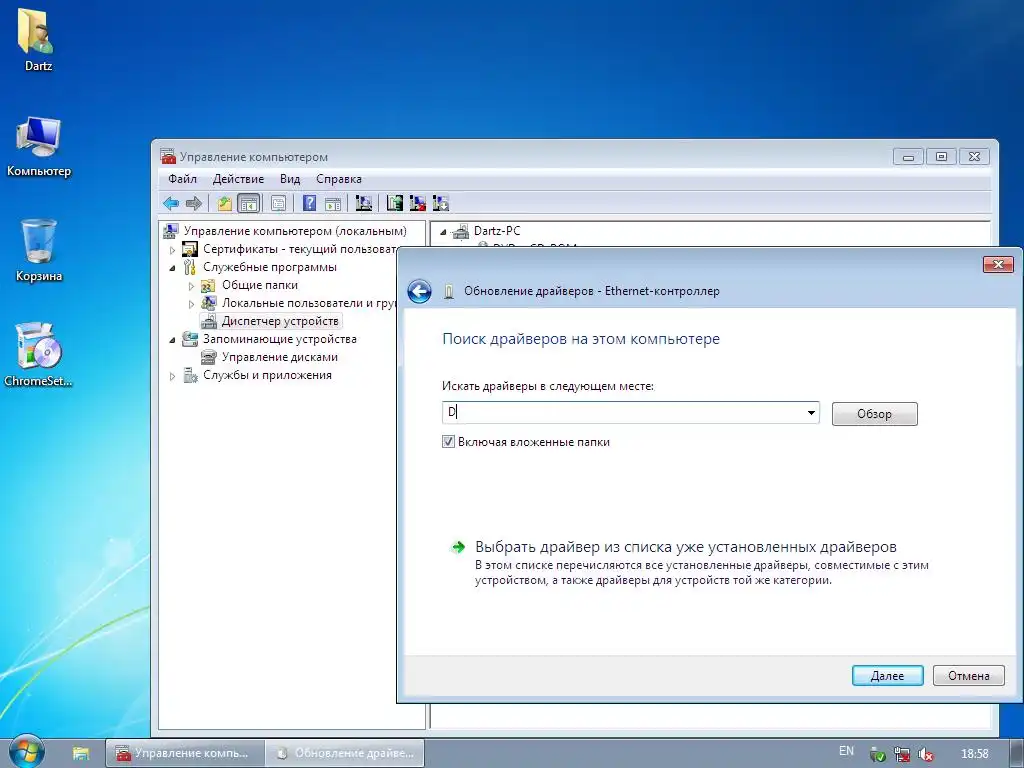Open the driver location dropdown arrow
The height and width of the screenshot is (768, 1024).
810,413
